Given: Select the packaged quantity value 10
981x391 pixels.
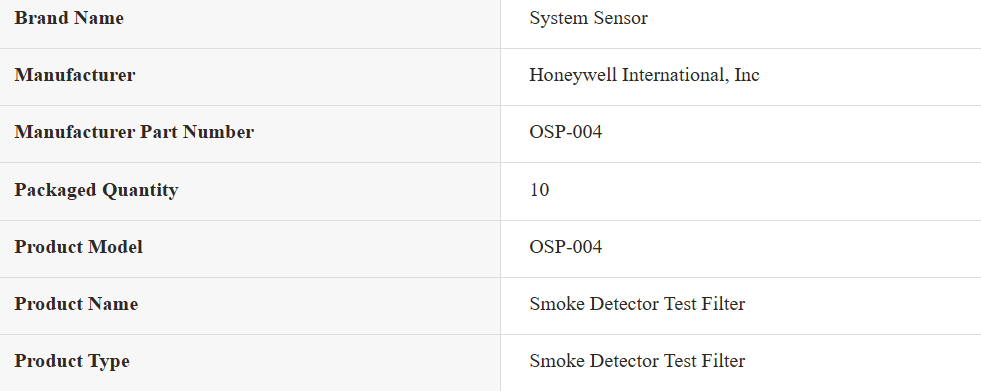Looking at the screenshot, I should pos(539,190).
